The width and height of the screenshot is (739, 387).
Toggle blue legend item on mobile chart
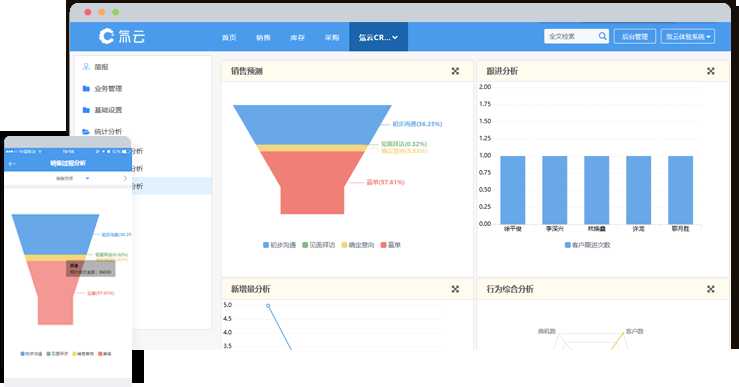coord(32,354)
